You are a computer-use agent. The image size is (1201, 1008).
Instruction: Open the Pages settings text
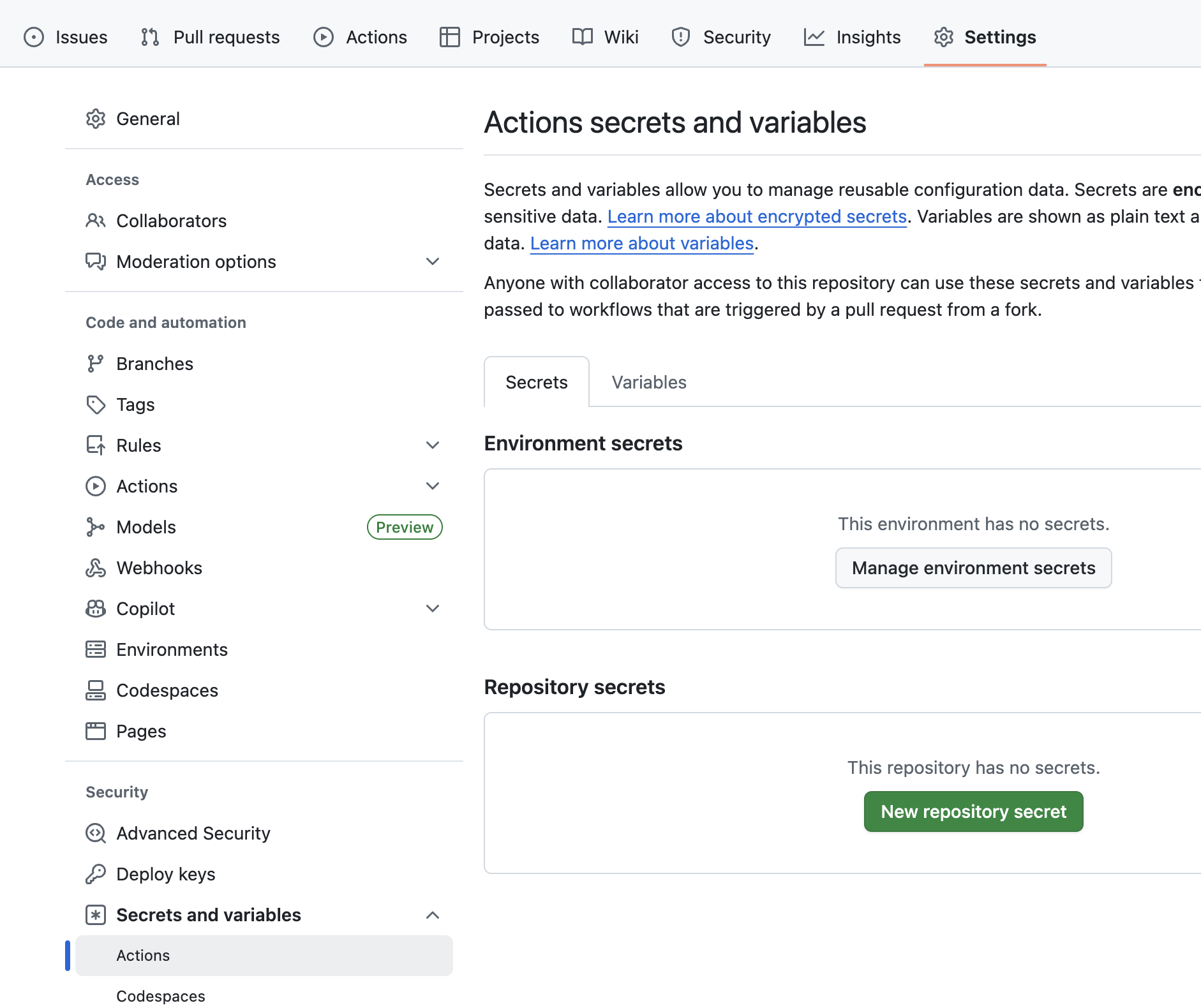click(141, 731)
